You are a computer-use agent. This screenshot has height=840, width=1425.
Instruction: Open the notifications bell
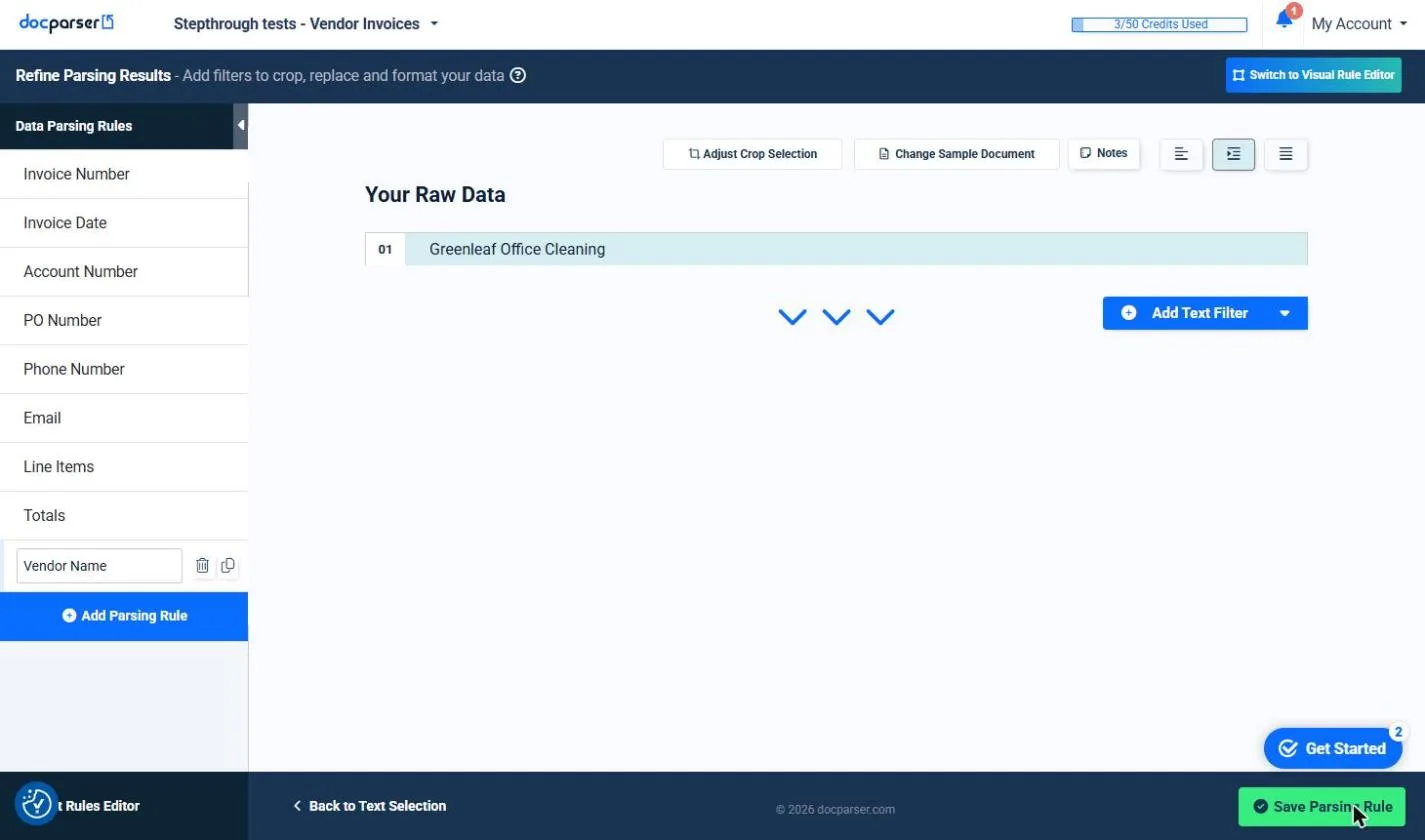pyautogui.click(x=1284, y=20)
